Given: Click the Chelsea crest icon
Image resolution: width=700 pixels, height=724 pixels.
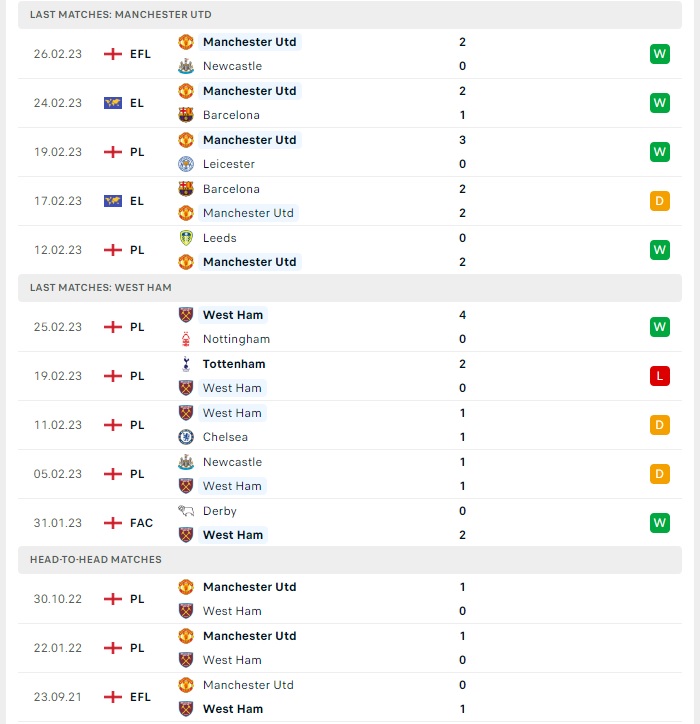Looking at the screenshot, I should coord(186,437).
